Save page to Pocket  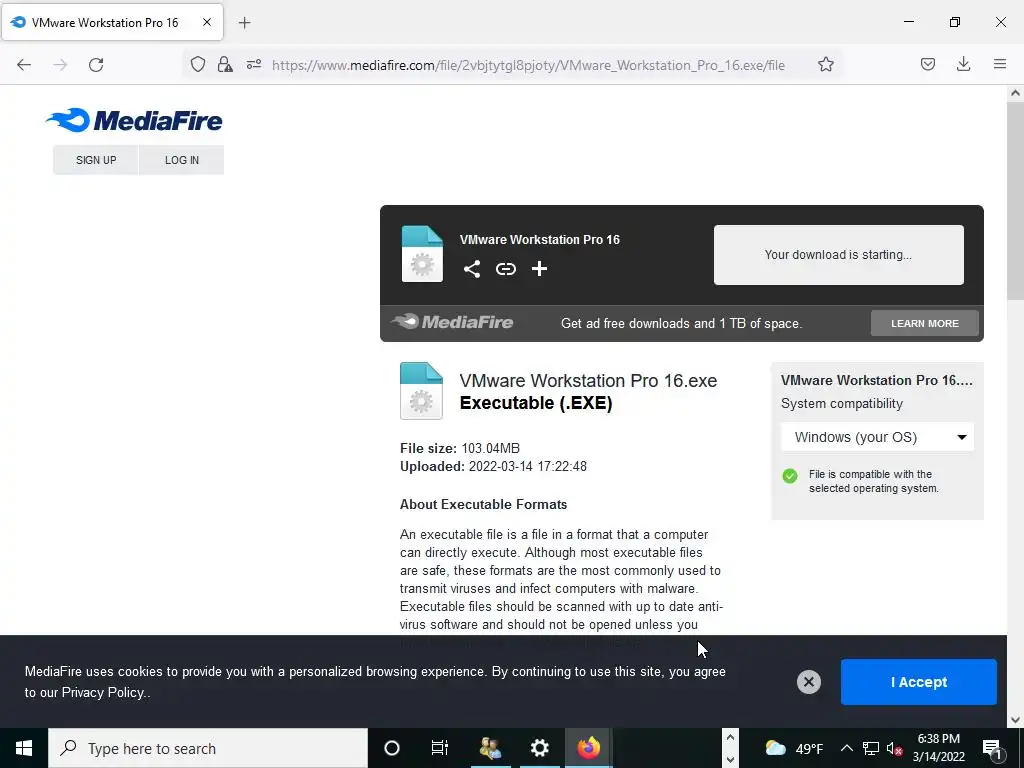[x=927, y=64]
